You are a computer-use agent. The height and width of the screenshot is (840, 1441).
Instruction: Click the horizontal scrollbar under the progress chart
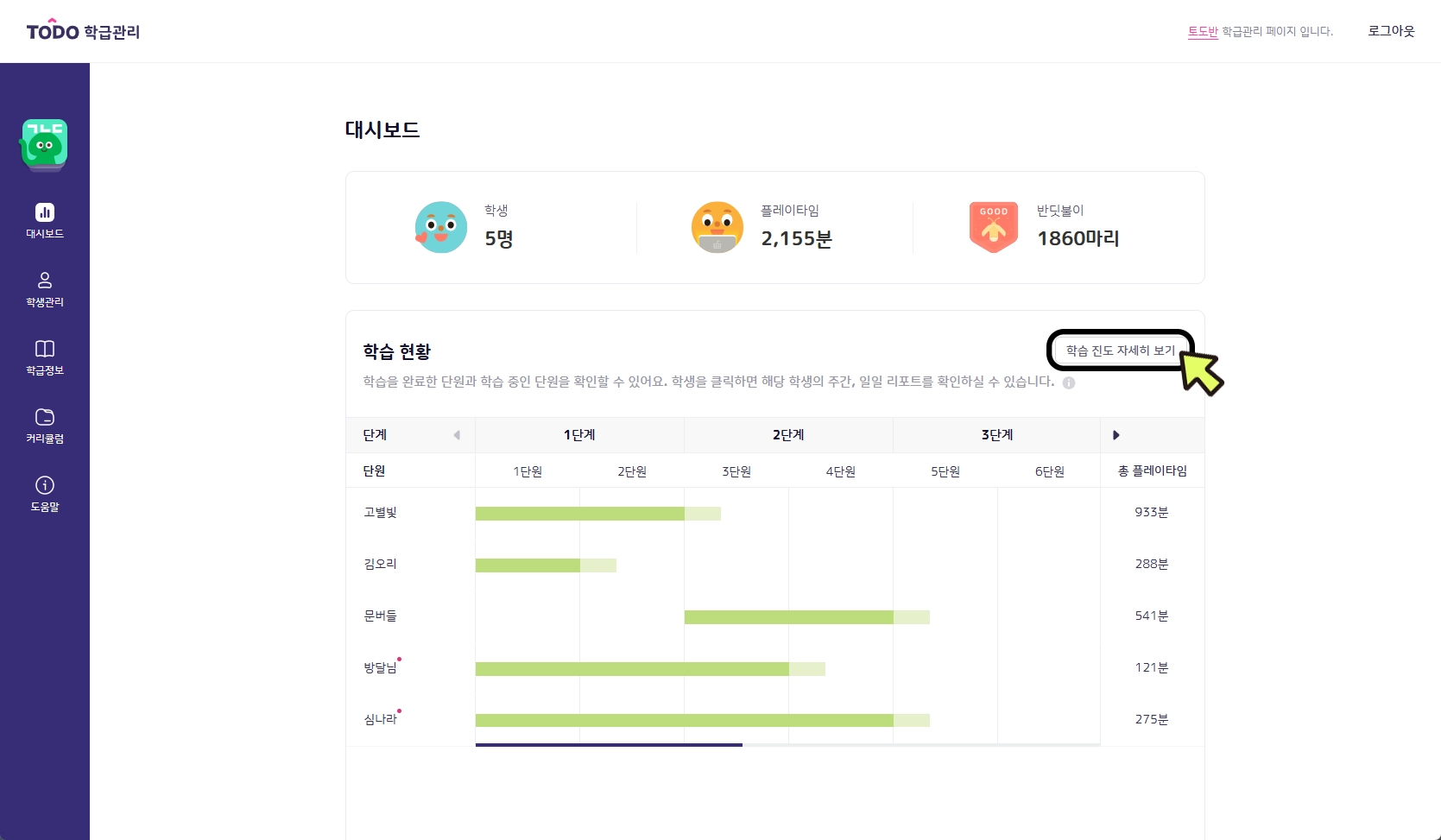609,745
